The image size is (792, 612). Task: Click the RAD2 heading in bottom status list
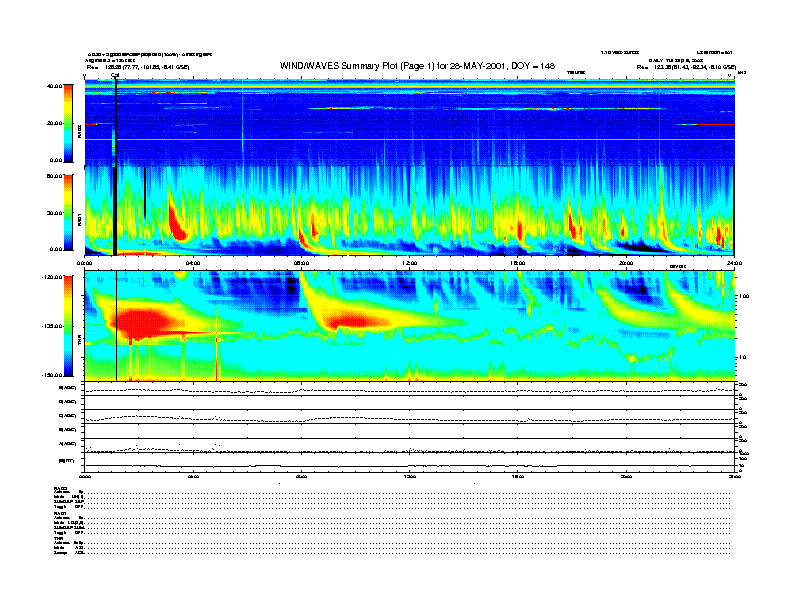pos(61,488)
